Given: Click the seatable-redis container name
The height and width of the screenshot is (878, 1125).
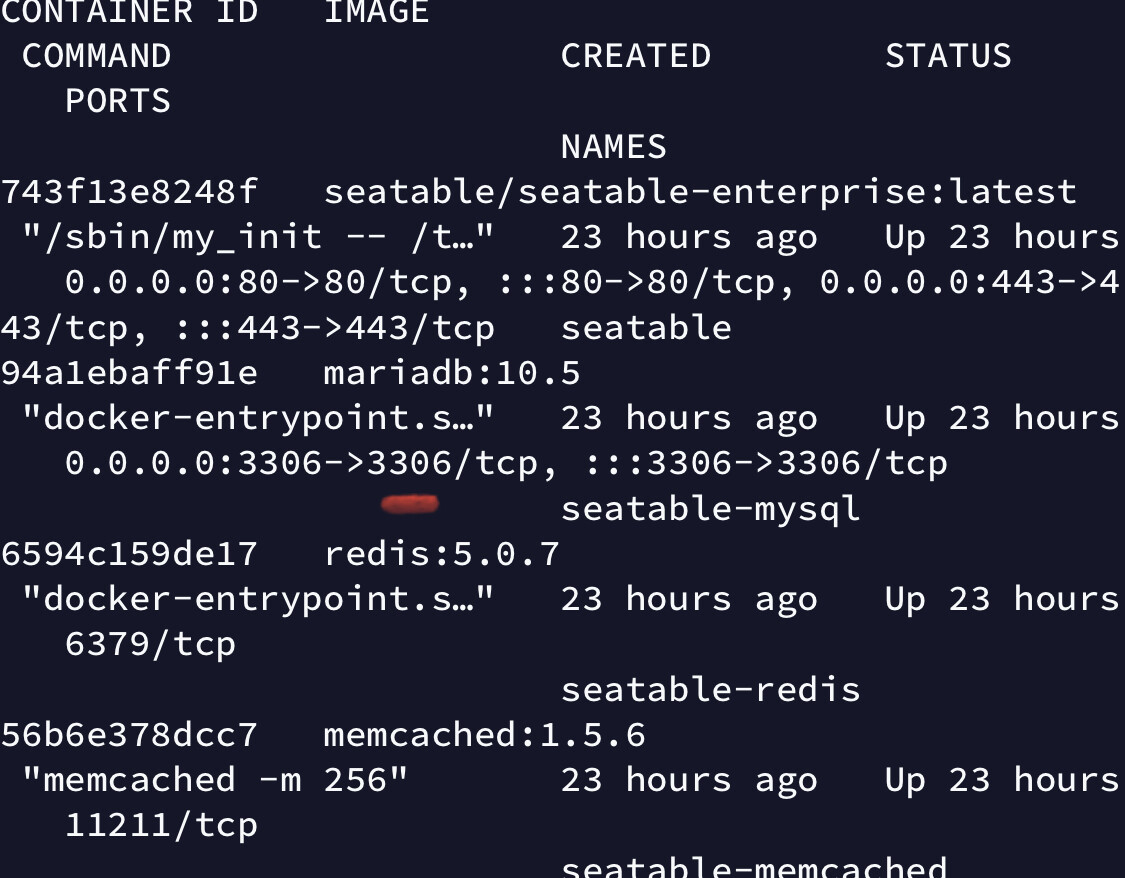Looking at the screenshot, I should 710,689.
